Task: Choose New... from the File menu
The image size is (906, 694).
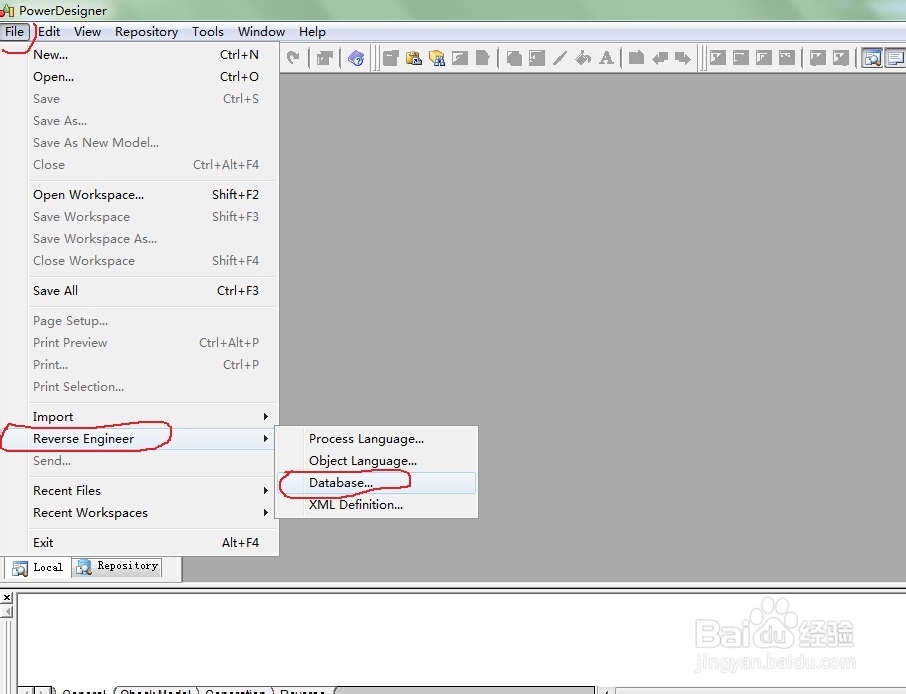Action: tap(153, 55)
